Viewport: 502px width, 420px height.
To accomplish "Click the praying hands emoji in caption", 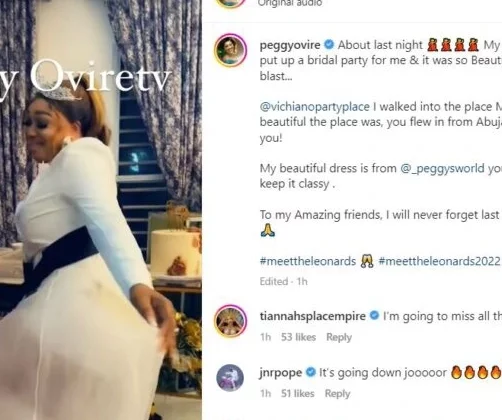I will point(267,230).
